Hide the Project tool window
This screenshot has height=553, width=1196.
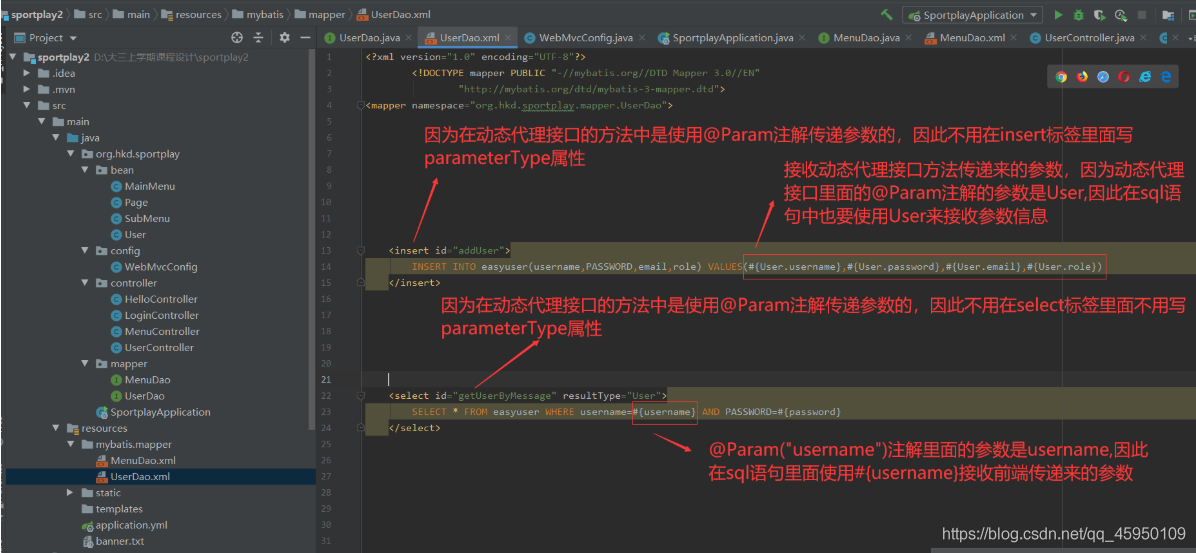[x=305, y=37]
